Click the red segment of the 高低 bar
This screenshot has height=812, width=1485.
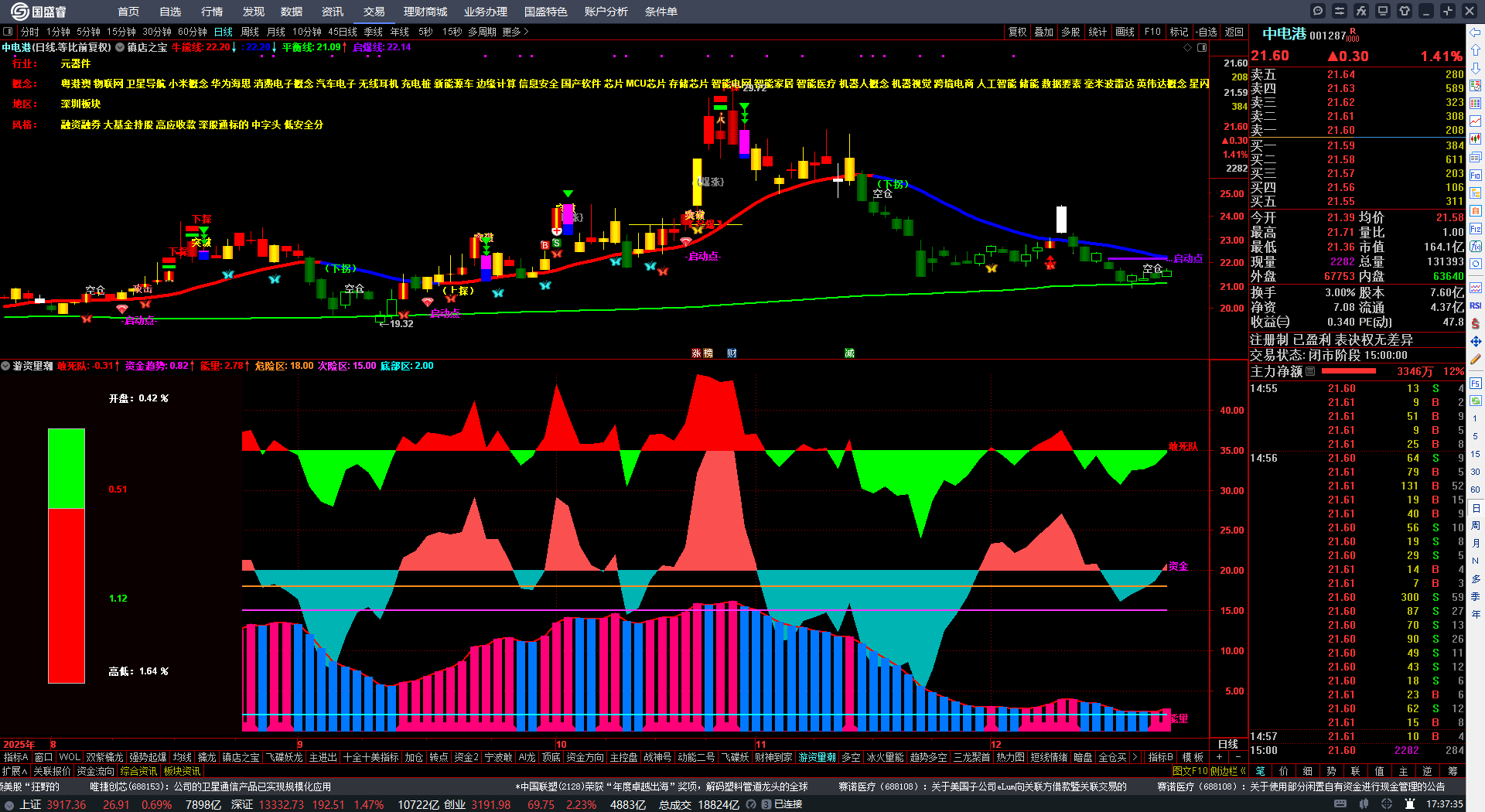pyautogui.click(x=67, y=595)
